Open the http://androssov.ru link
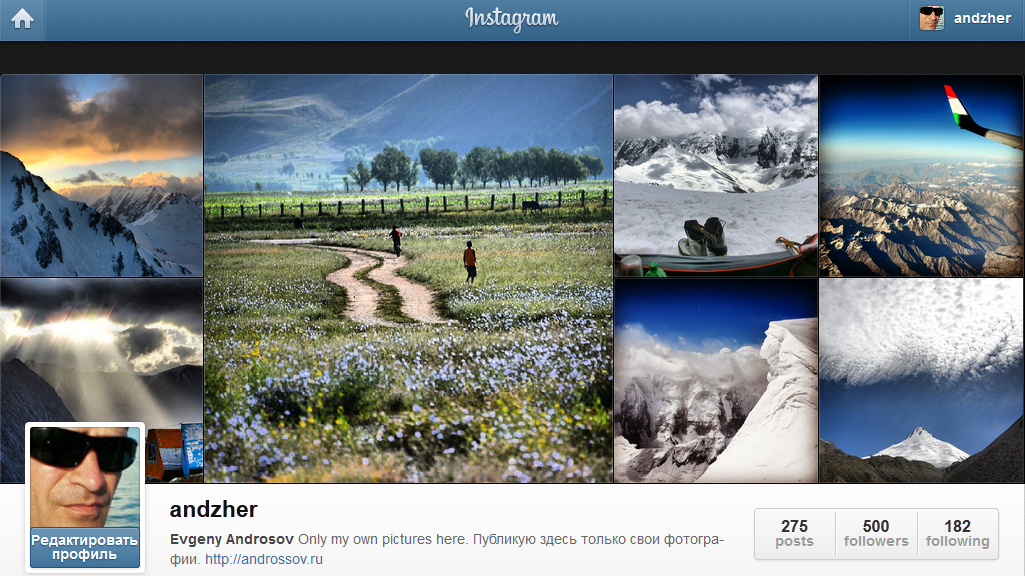The image size is (1025, 576). (x=264, y=560)
